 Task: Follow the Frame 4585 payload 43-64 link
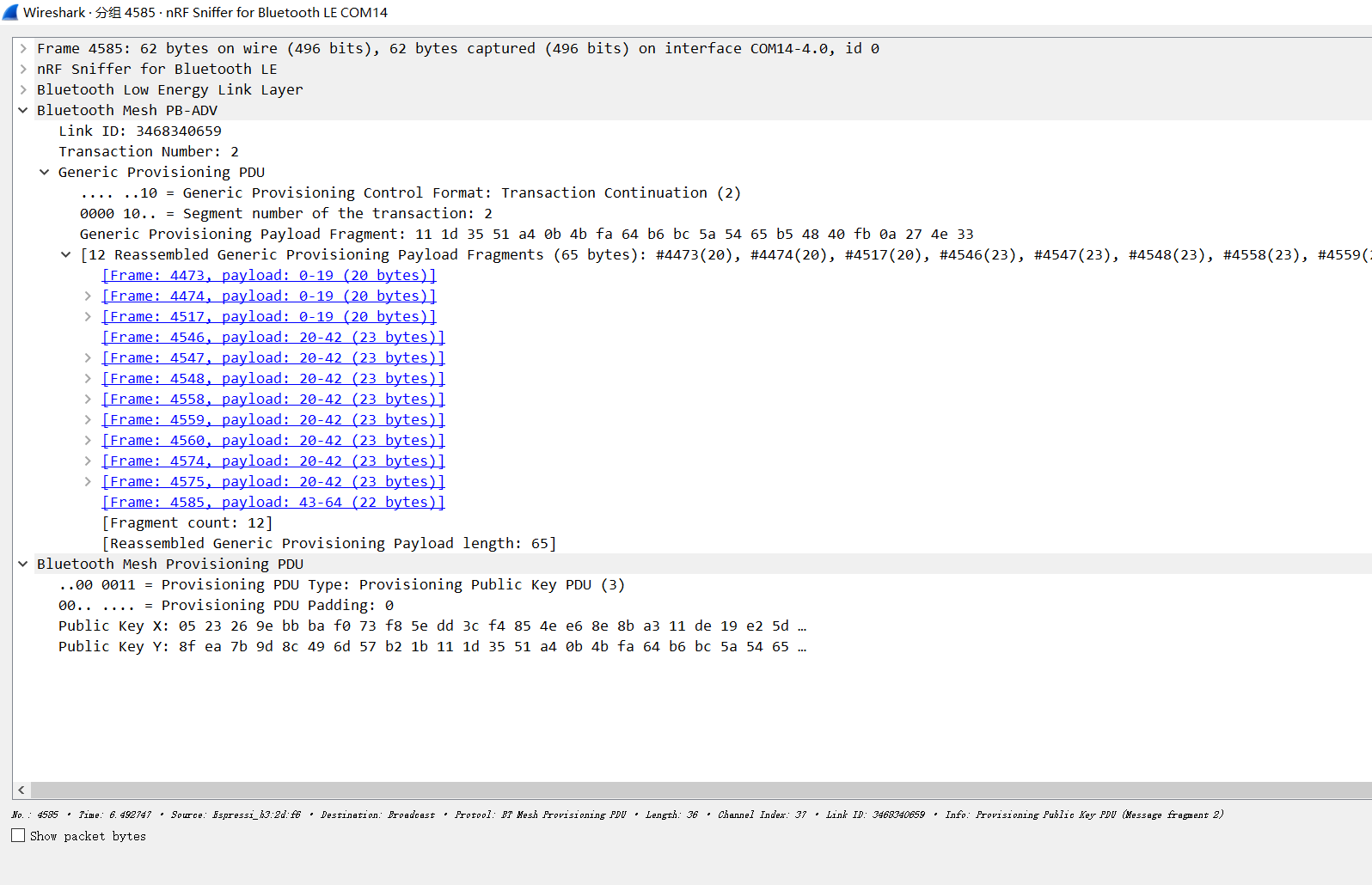coord(273,503)
